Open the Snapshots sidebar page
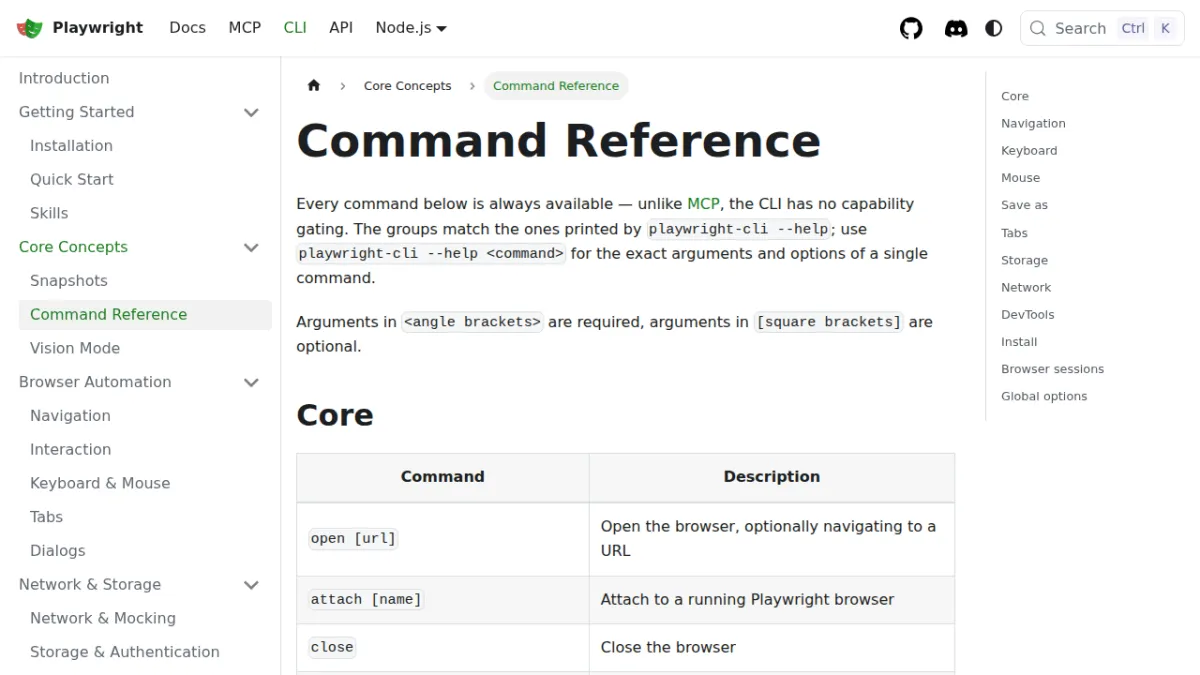The image size is (1200, 675). pos(69,281)
